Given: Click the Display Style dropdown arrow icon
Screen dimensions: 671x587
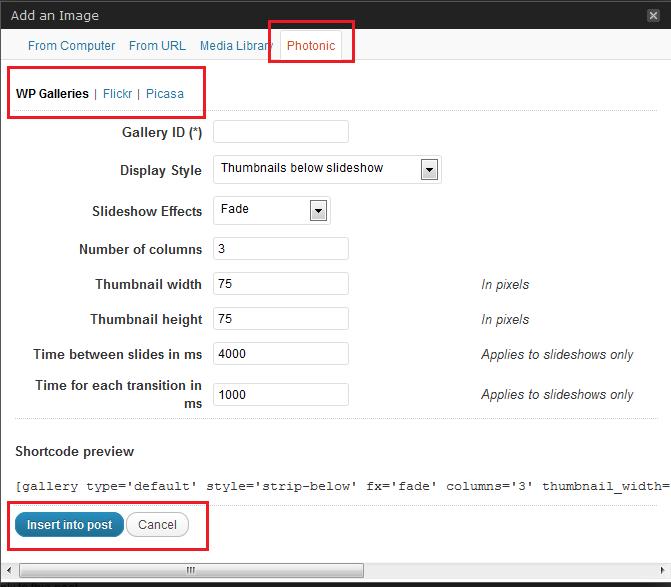Looking at the screenshot, I should click(429, 170).
